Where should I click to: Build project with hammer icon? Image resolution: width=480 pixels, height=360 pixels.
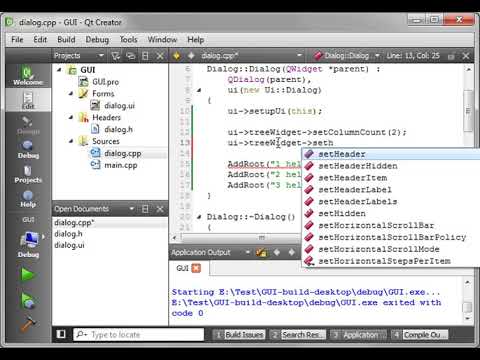click(x=28, y=324)
